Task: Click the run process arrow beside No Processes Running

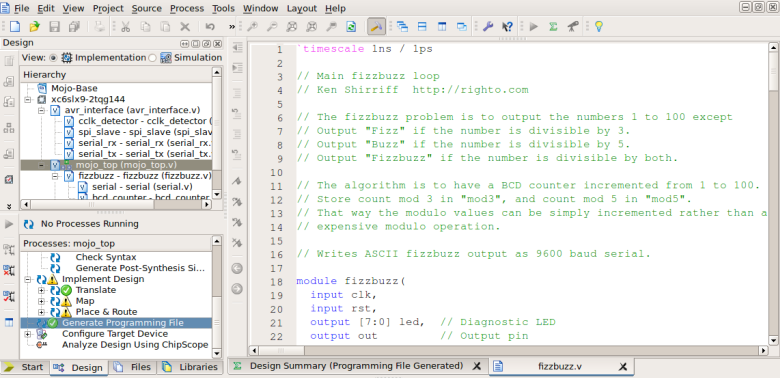Action: [8, 224]
